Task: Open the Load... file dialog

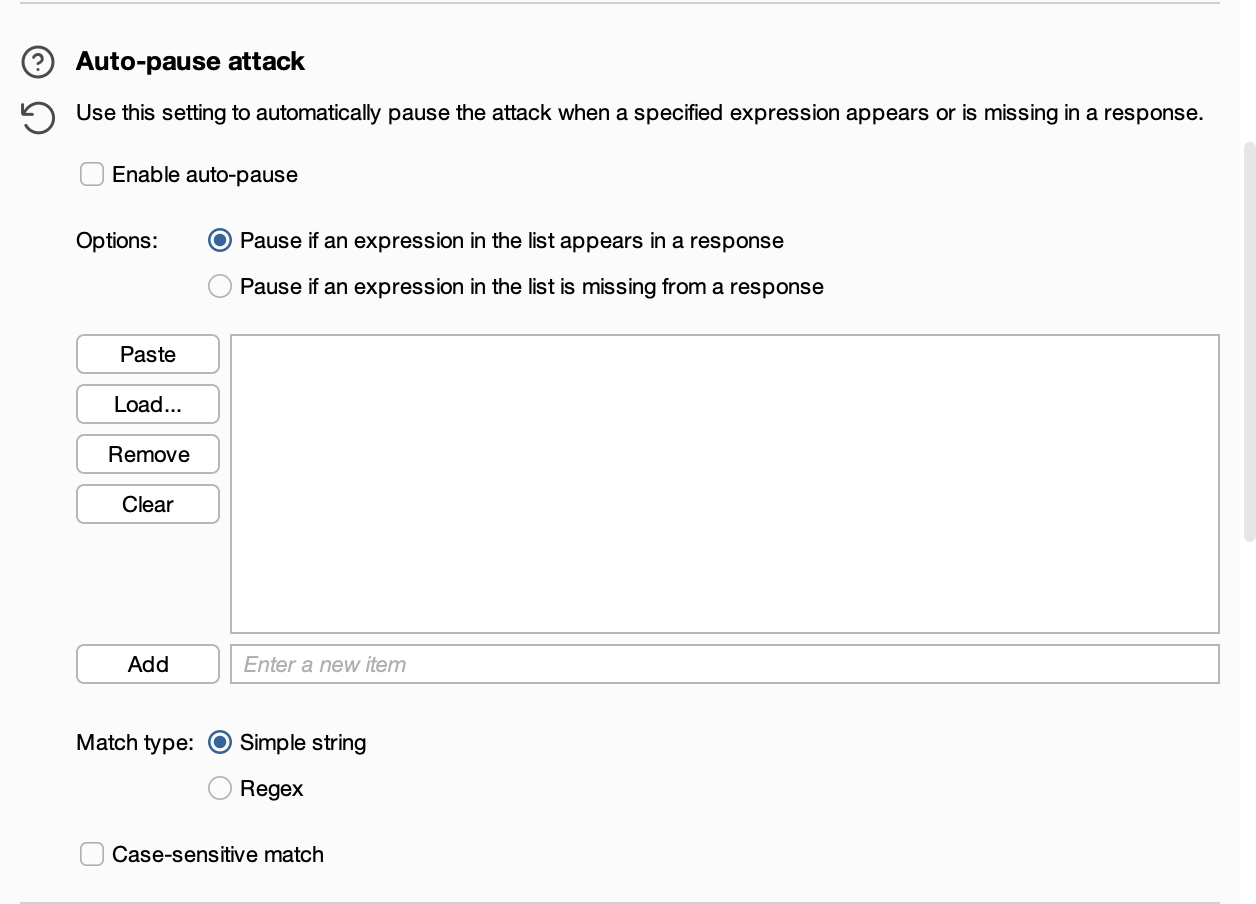Action: (148, 404)
